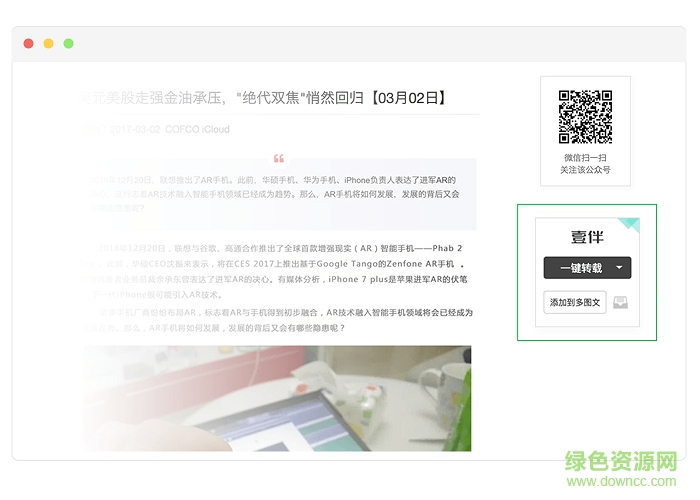This screenshot has height=500, width=700.
Task: Click the 绿色资源网 watermark logo
Action: (622, 461)
